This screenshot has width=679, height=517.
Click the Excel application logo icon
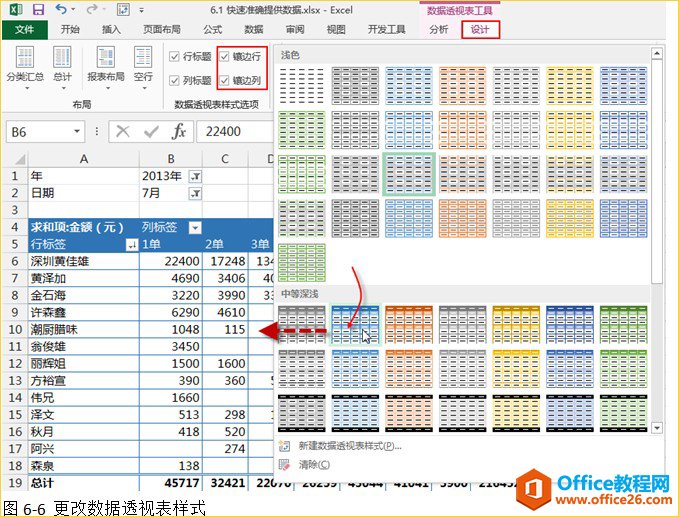pos(16,10)
